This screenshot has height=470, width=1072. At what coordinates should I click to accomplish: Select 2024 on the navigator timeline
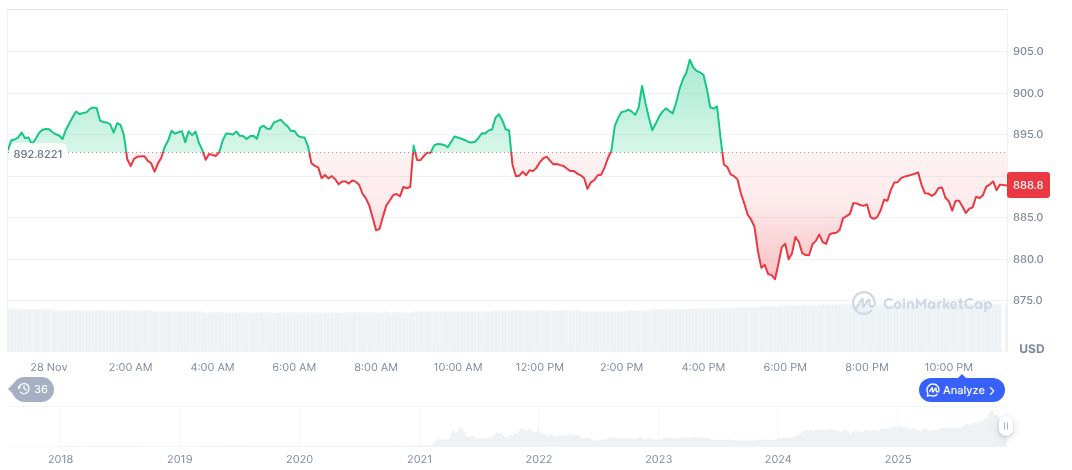pos(778,459)
